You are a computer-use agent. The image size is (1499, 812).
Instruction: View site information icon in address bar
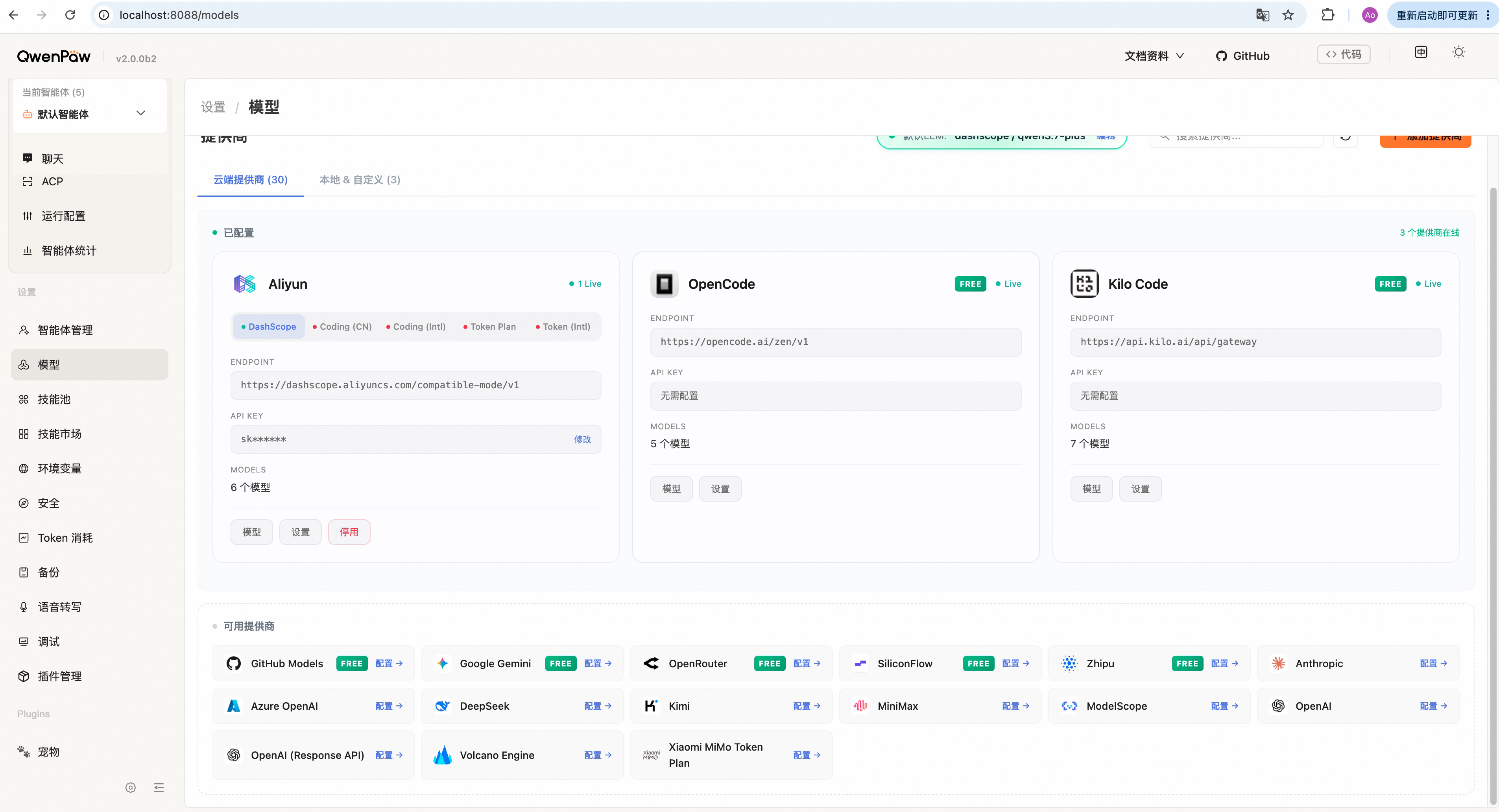pos(103,15)
